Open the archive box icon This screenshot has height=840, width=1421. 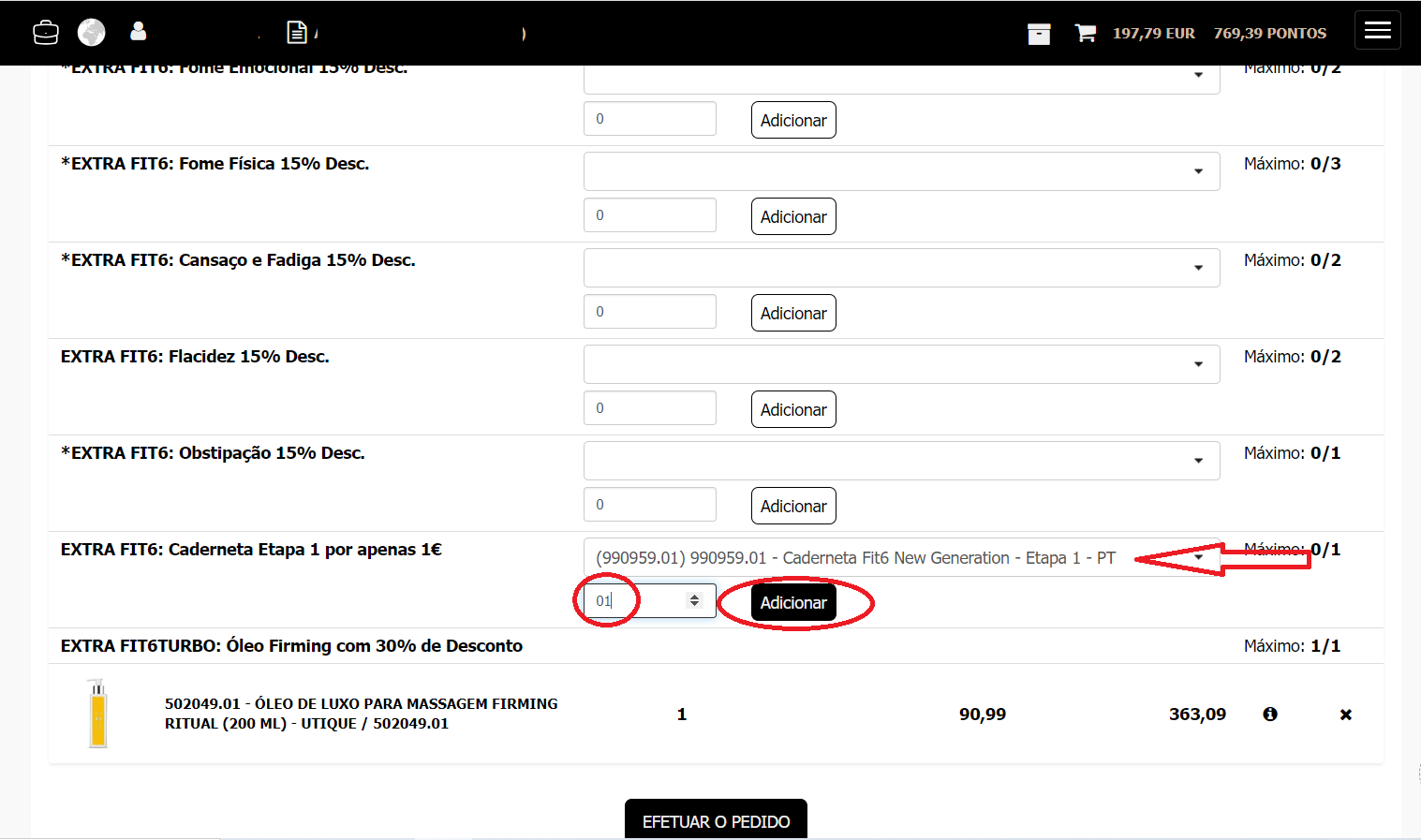click(1039, 34)
